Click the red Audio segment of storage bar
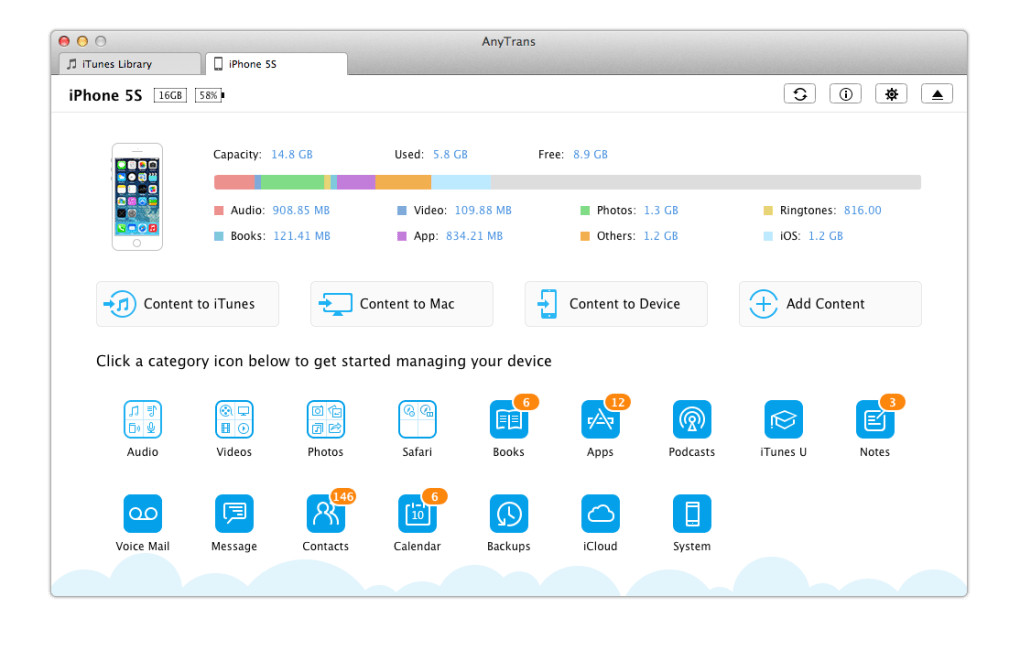 [234, 182]
